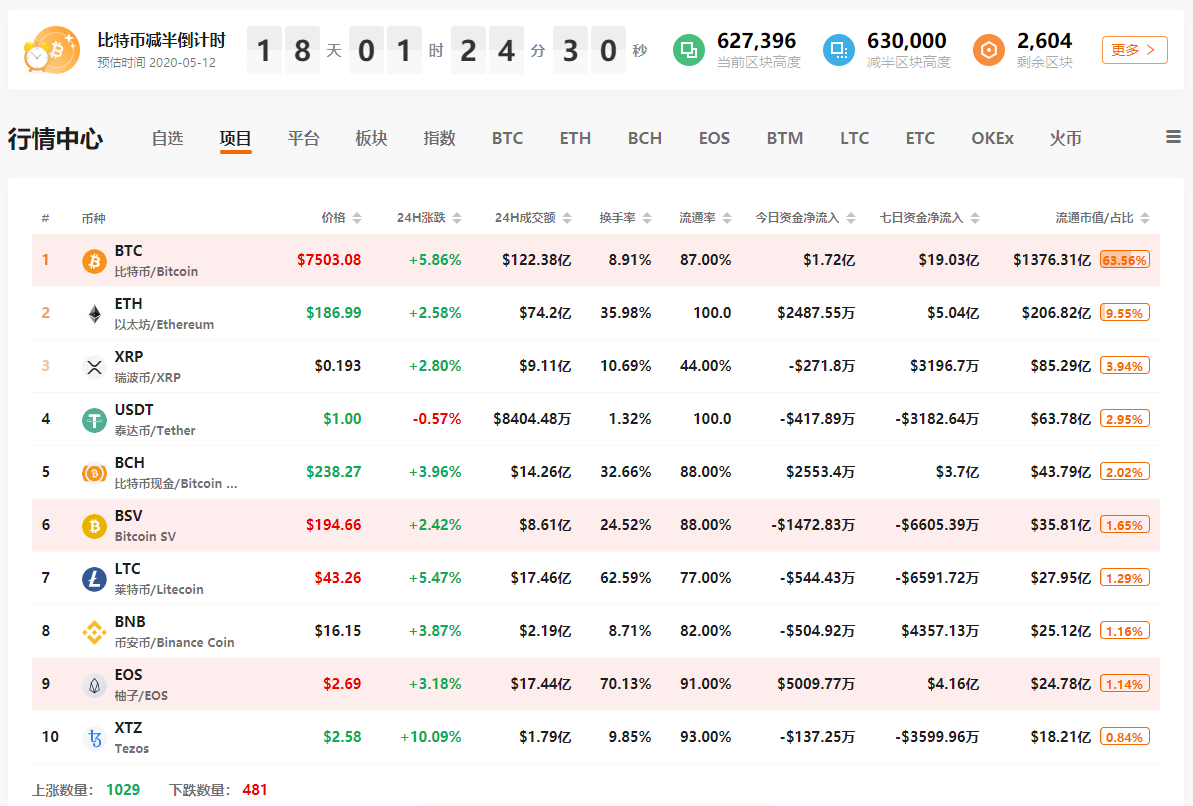The height and width of the screenshot is (806, 1193).
Task: Select the ETC market tab
Action: (x=920, y=138)
